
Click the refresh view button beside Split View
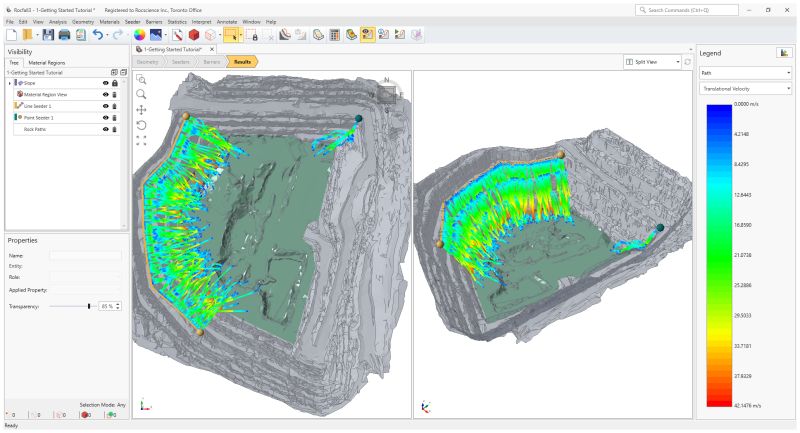(687, 62)
